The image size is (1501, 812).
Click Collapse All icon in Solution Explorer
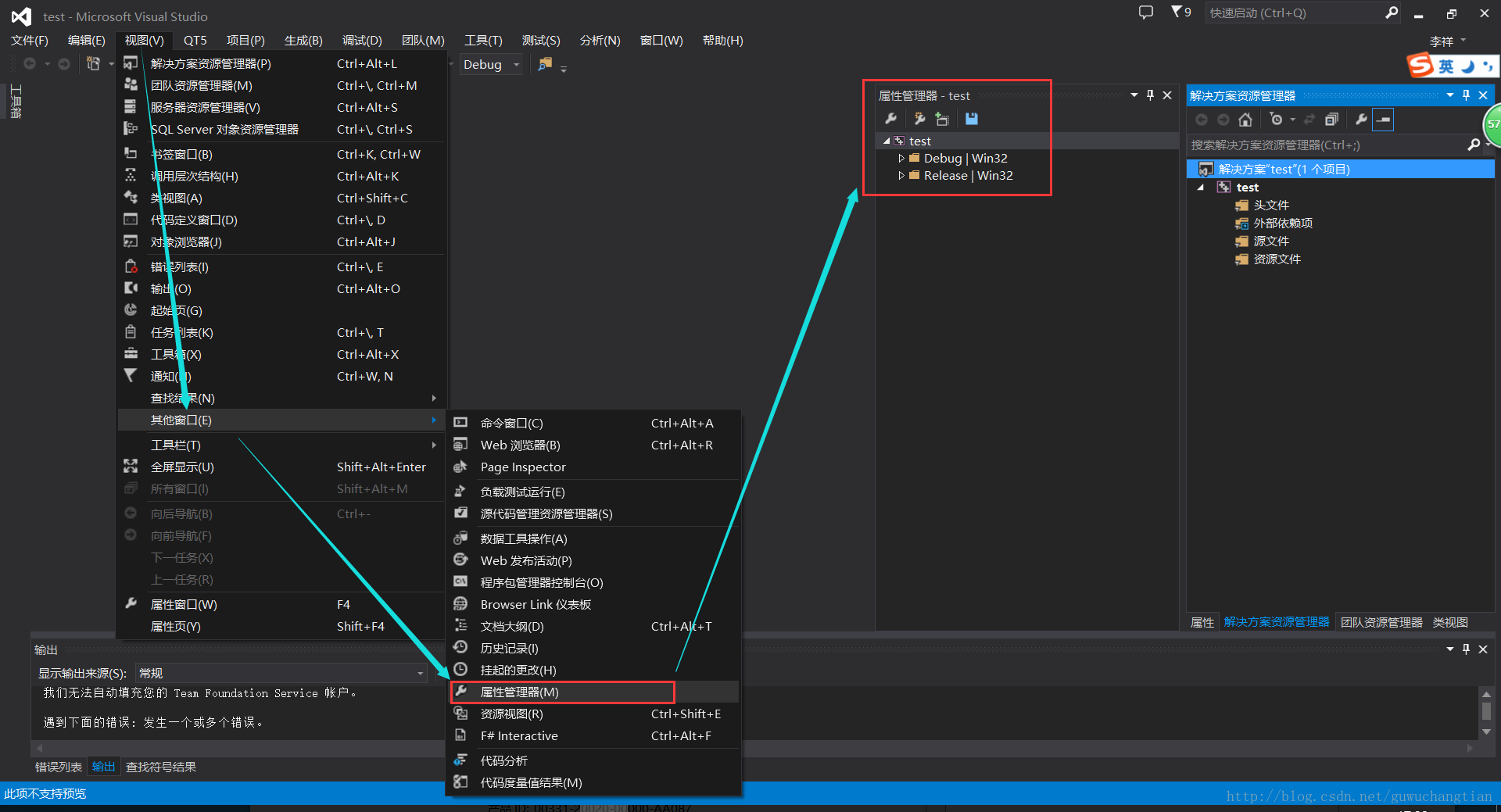click(x=1331, y=120)
